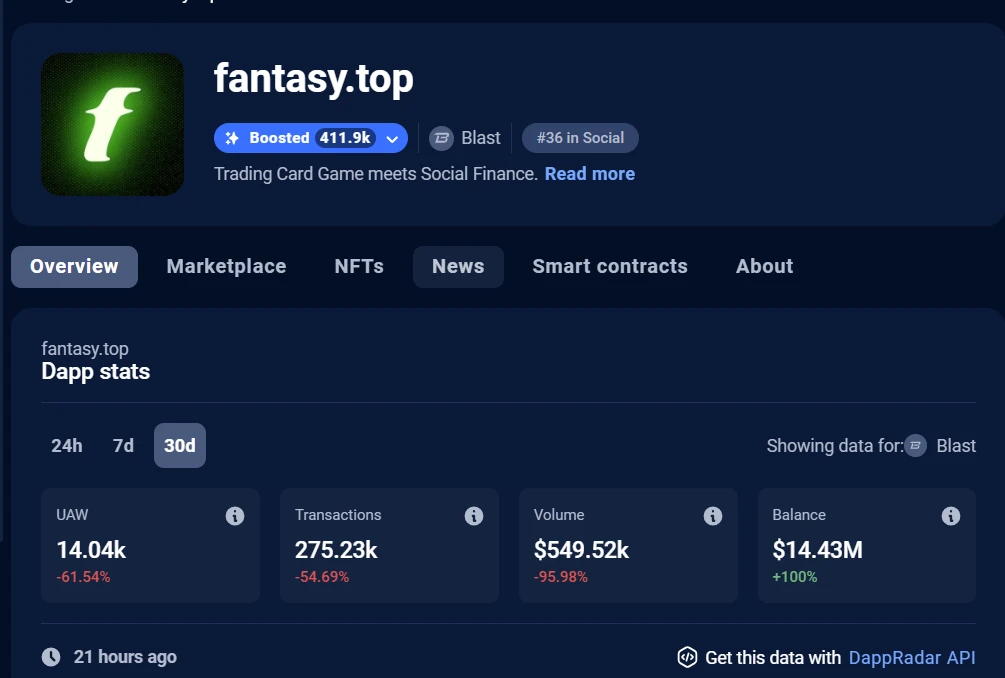Open the #36 in Social ranking badge
Screen dimensions: 1005x678
point(580,138)
